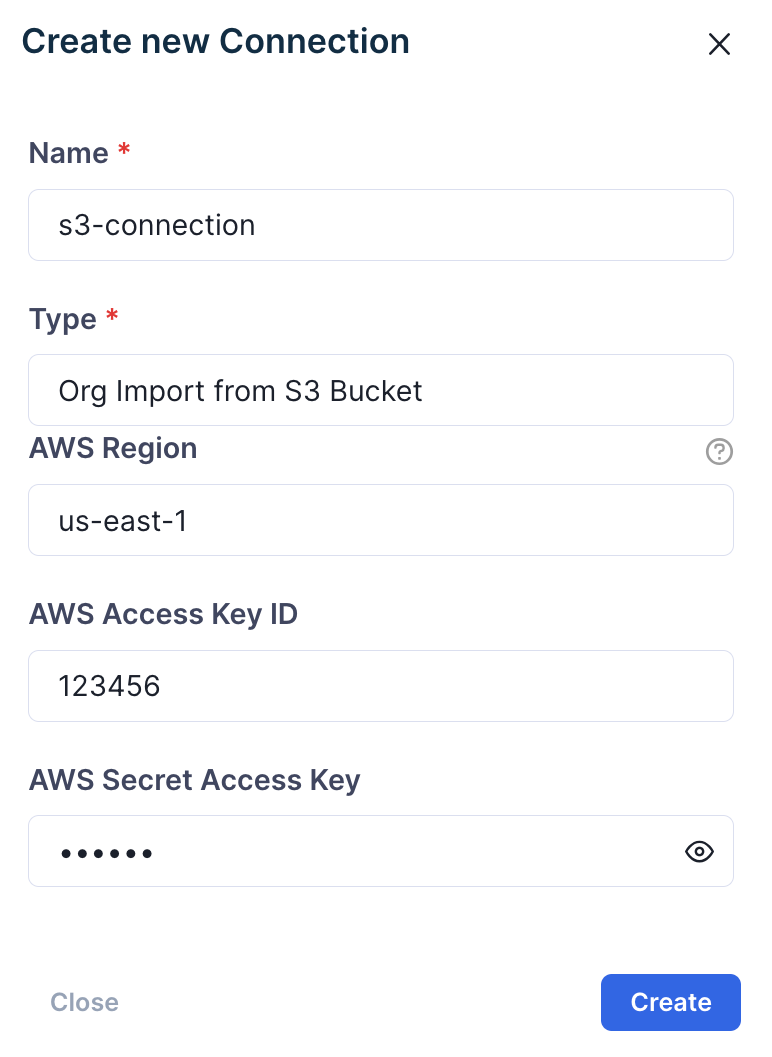The height and width of the screenshot is (1057, 772).
Task: Click into the AWS Region field
Action: pos(380,520)
